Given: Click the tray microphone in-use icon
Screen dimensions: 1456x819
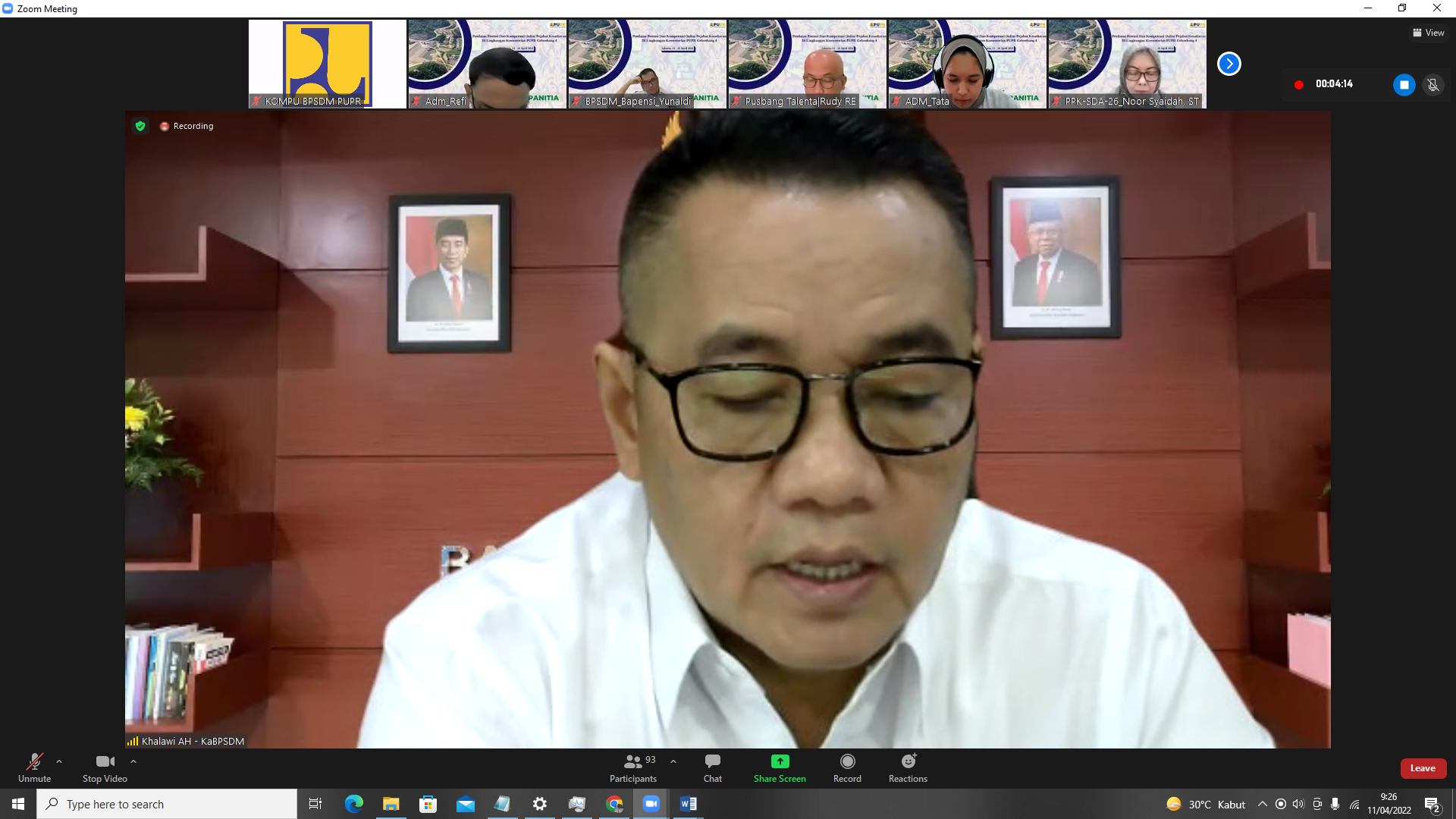Looking at the screenshot, I should (x=1335, y=804).
